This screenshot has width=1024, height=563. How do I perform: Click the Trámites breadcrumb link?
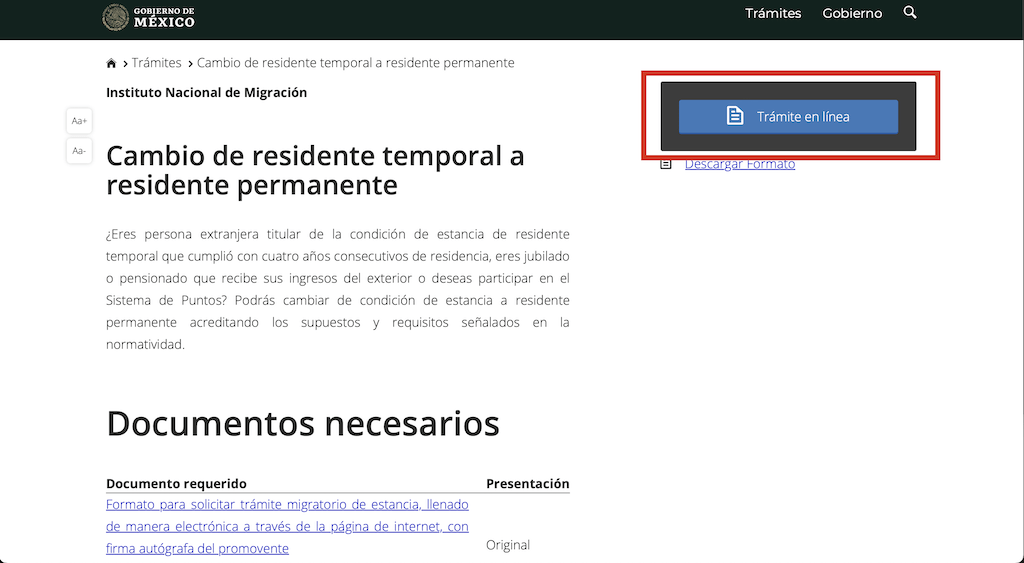tap(157, 63)
